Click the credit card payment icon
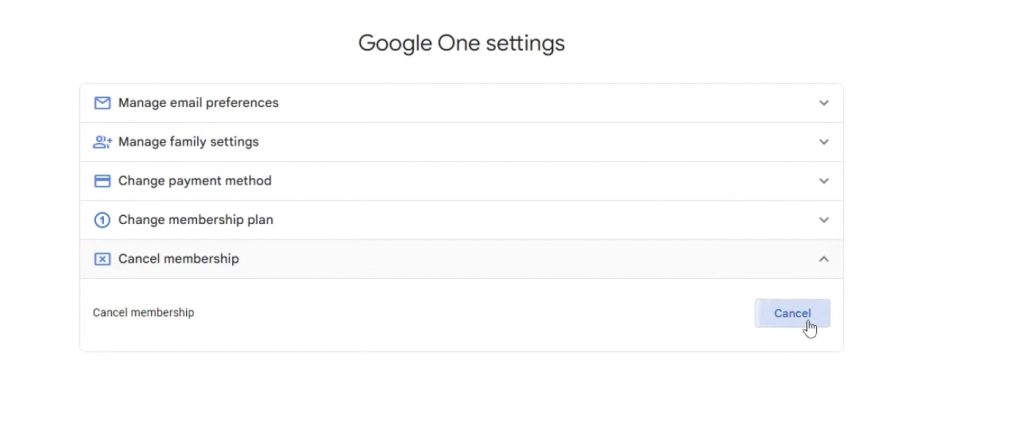This screenshot has width=1024, height=432. tap(102, 181)
